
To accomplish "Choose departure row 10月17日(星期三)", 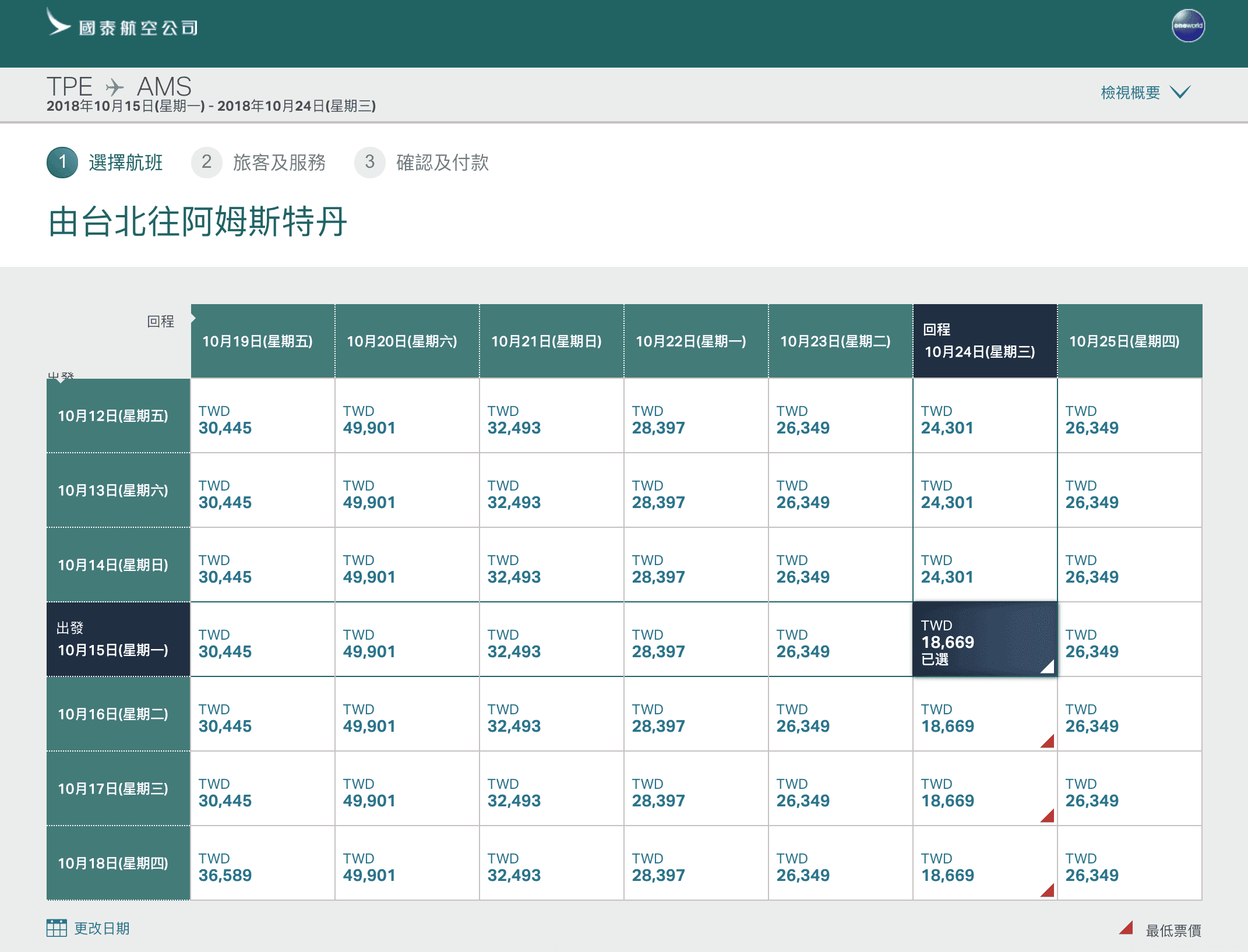I will tap(118, 788).
